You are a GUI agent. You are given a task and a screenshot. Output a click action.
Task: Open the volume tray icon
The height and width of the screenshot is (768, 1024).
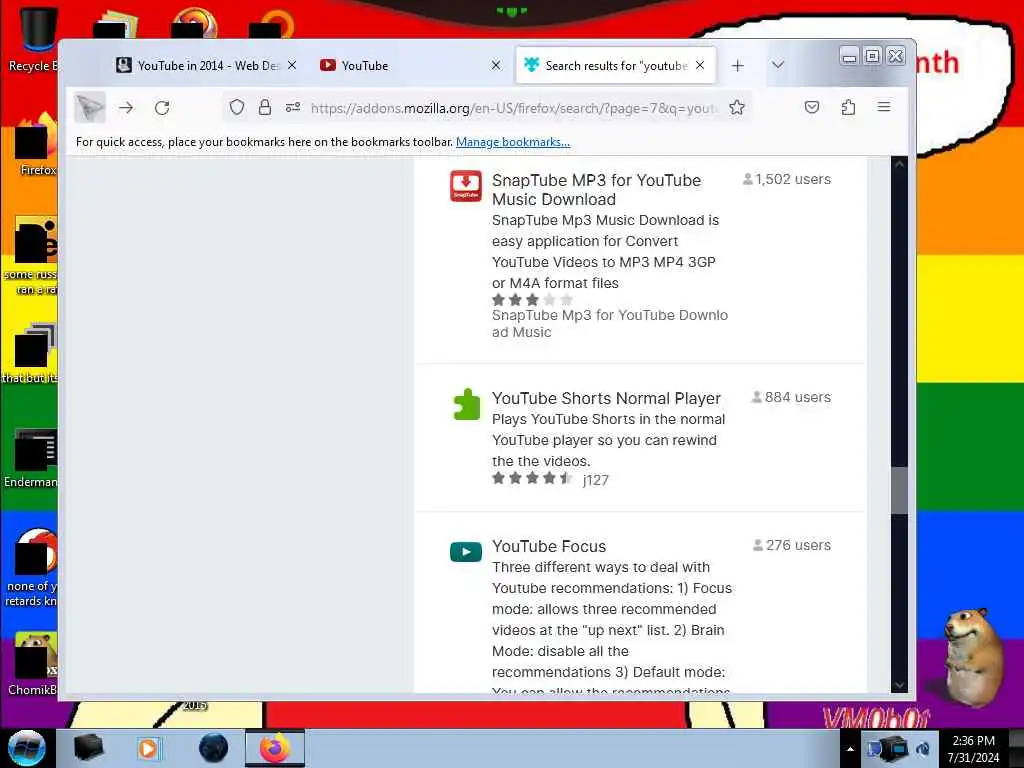tap(923, 749)
